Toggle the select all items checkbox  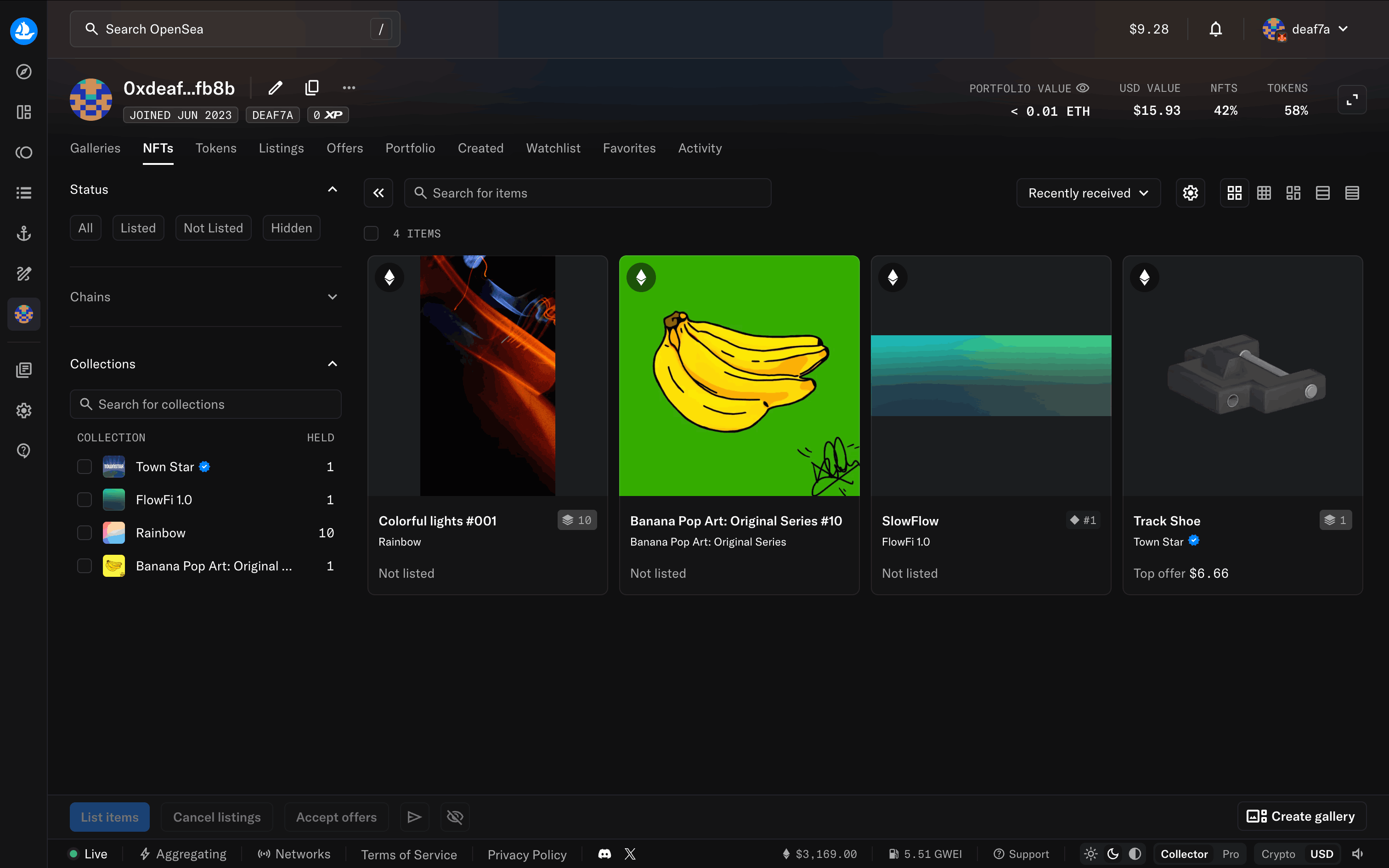[x=371, y=234]
